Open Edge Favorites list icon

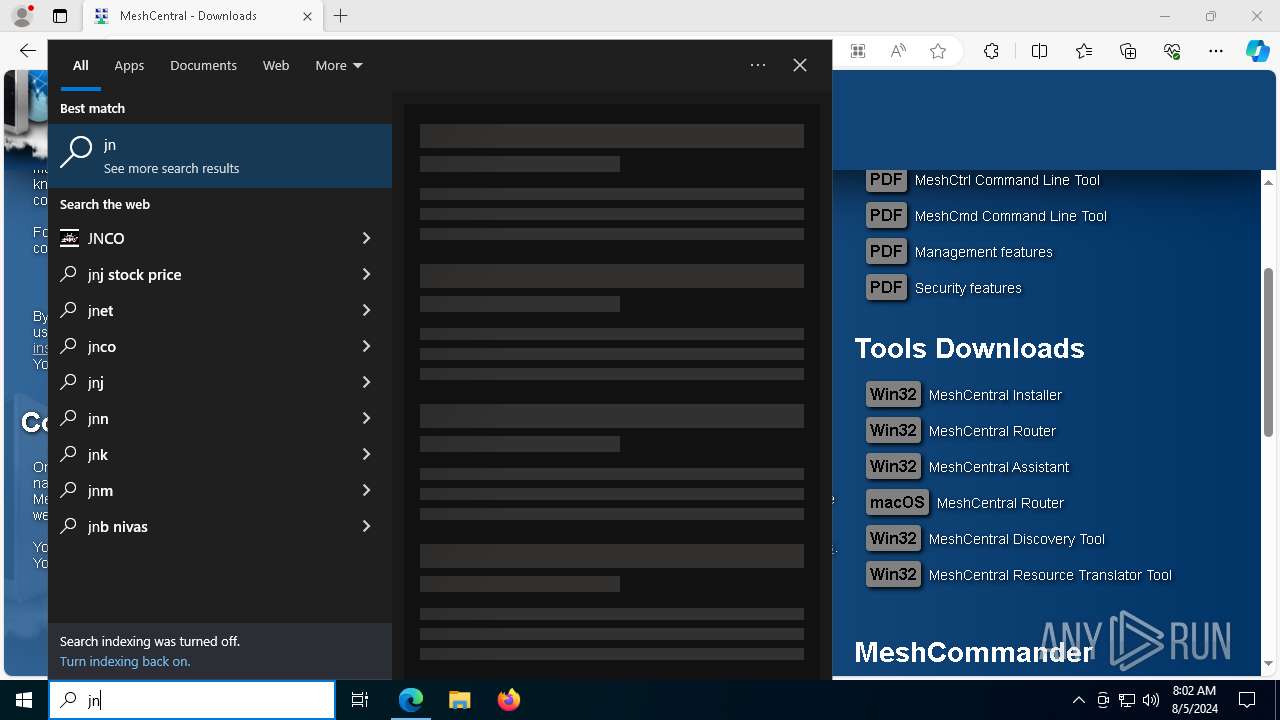click(x=1084, y=51)
